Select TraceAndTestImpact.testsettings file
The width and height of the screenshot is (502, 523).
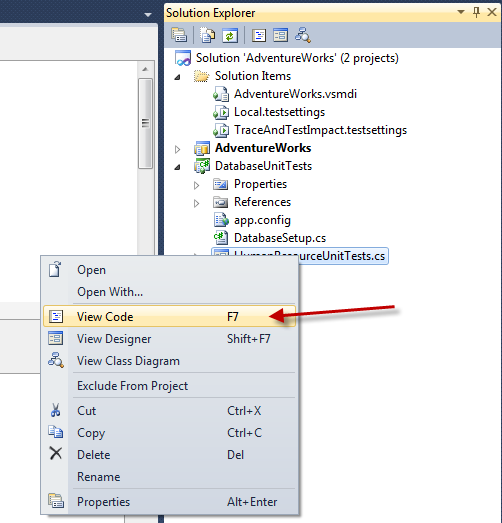coord(320,130)
